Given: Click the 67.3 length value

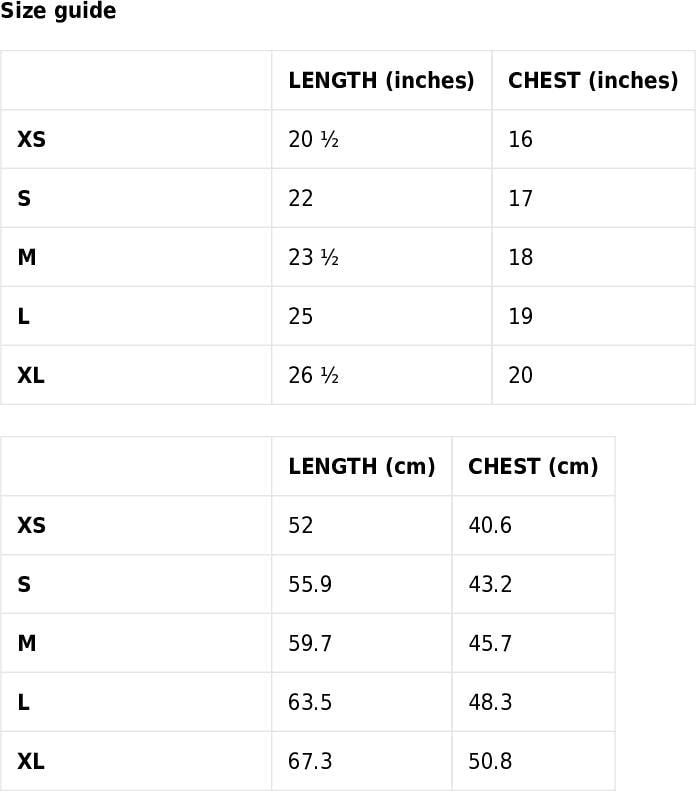Looking at the screenshot, I should coord(310,762).
